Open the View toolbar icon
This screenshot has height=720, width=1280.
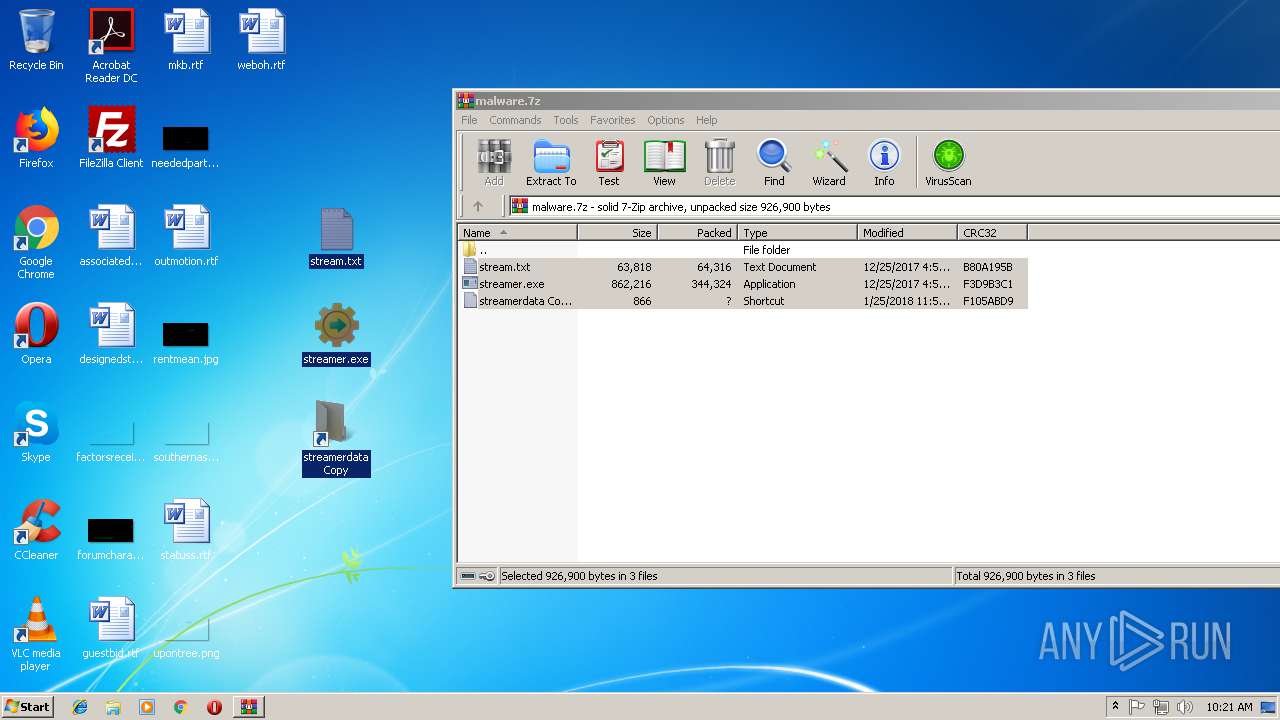tap(664, 163)
